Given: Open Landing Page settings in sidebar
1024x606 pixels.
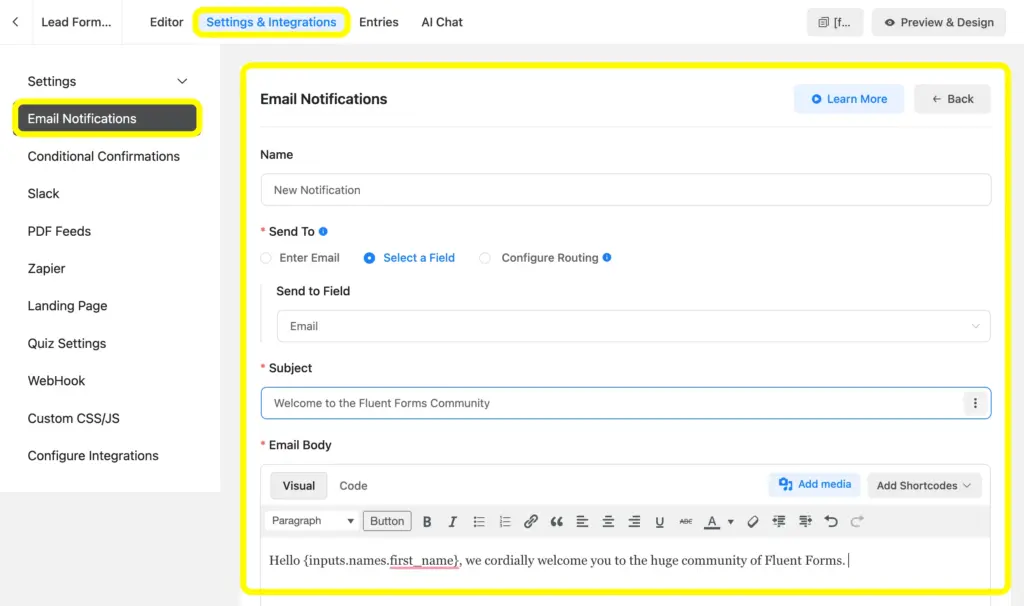Looking at the screenshot, I should (x=67, y=306).
